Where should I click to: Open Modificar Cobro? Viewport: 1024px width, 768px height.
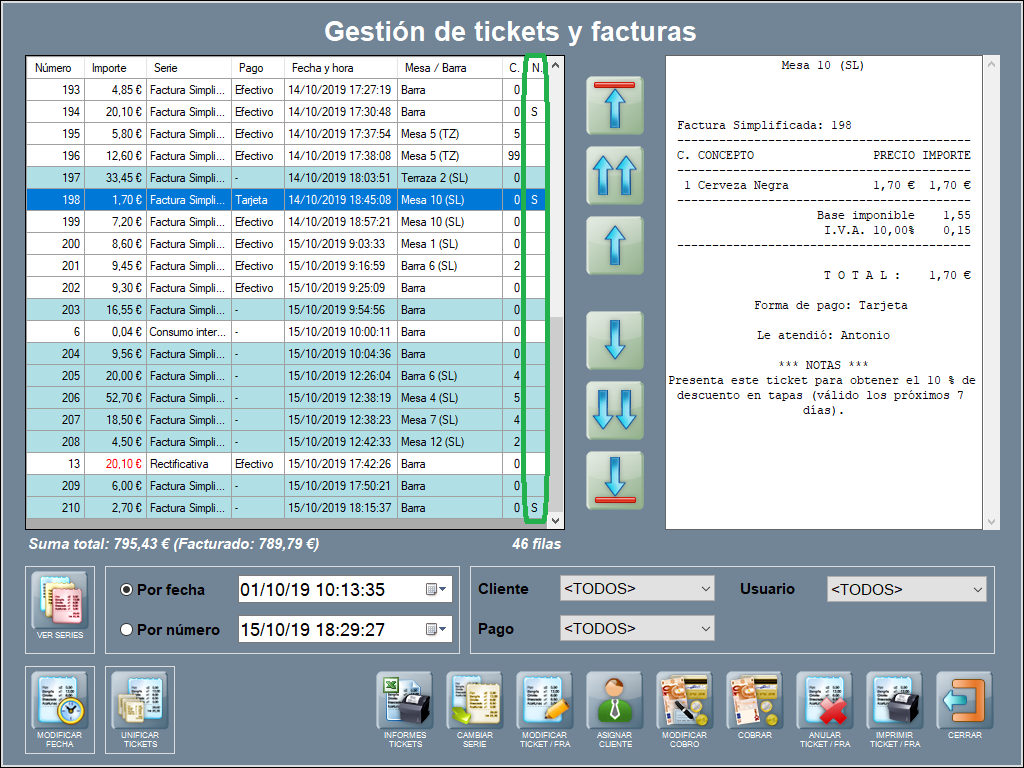[685, 700]
